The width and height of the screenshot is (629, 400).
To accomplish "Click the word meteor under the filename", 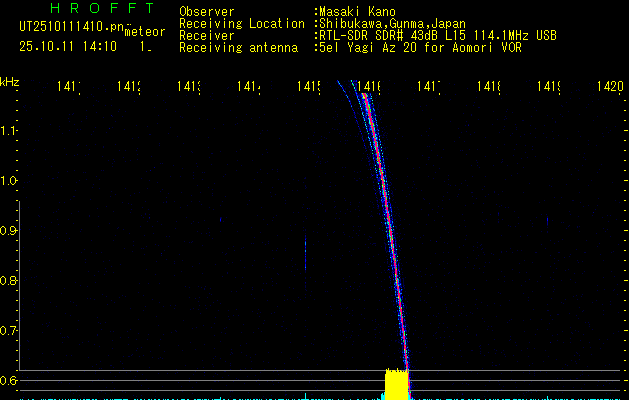I will [144, 32].
